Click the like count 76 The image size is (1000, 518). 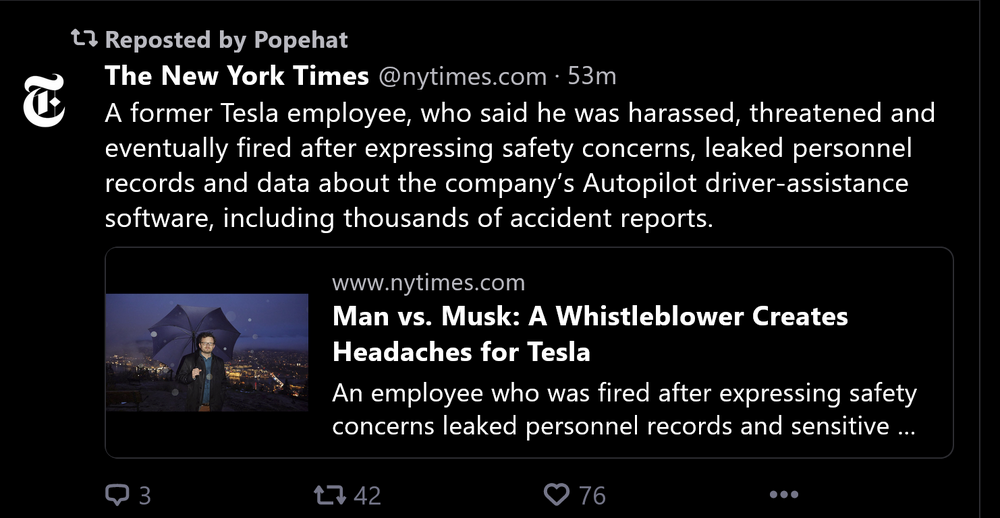pos(592,496)
